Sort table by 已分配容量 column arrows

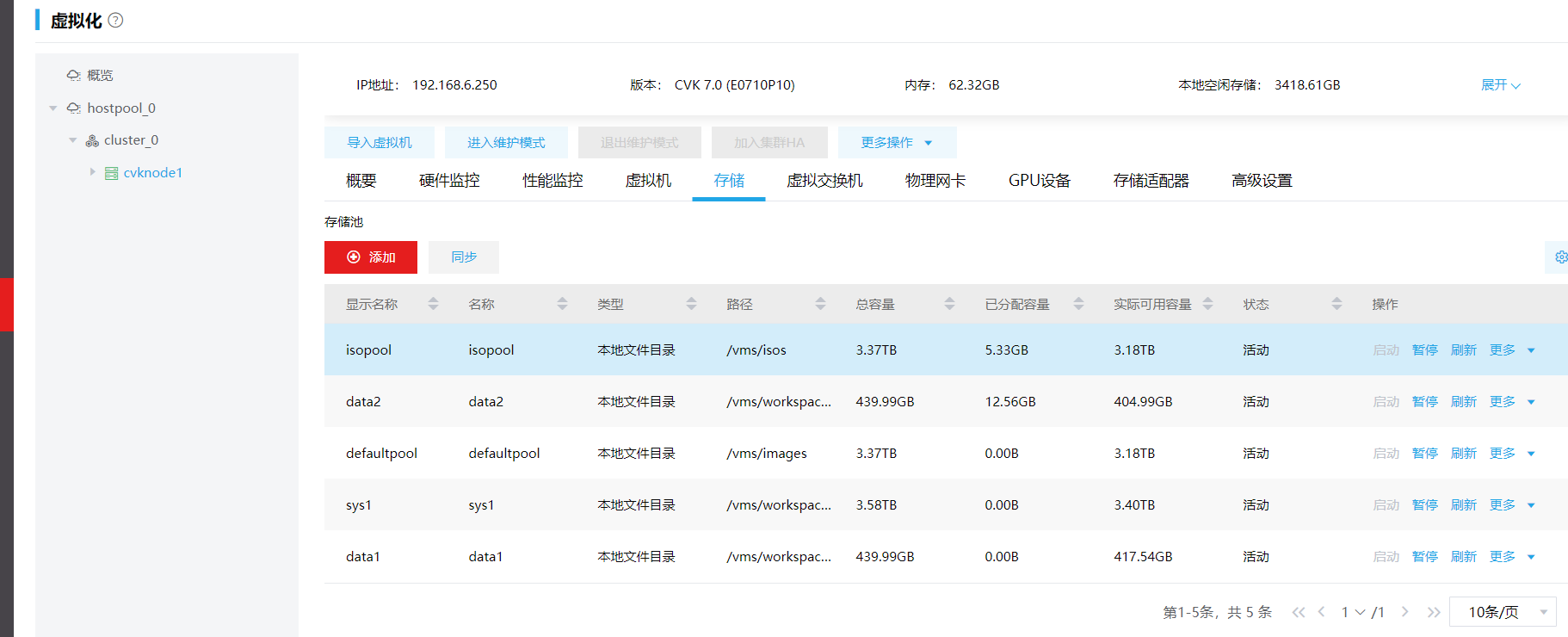[1078, 304]
